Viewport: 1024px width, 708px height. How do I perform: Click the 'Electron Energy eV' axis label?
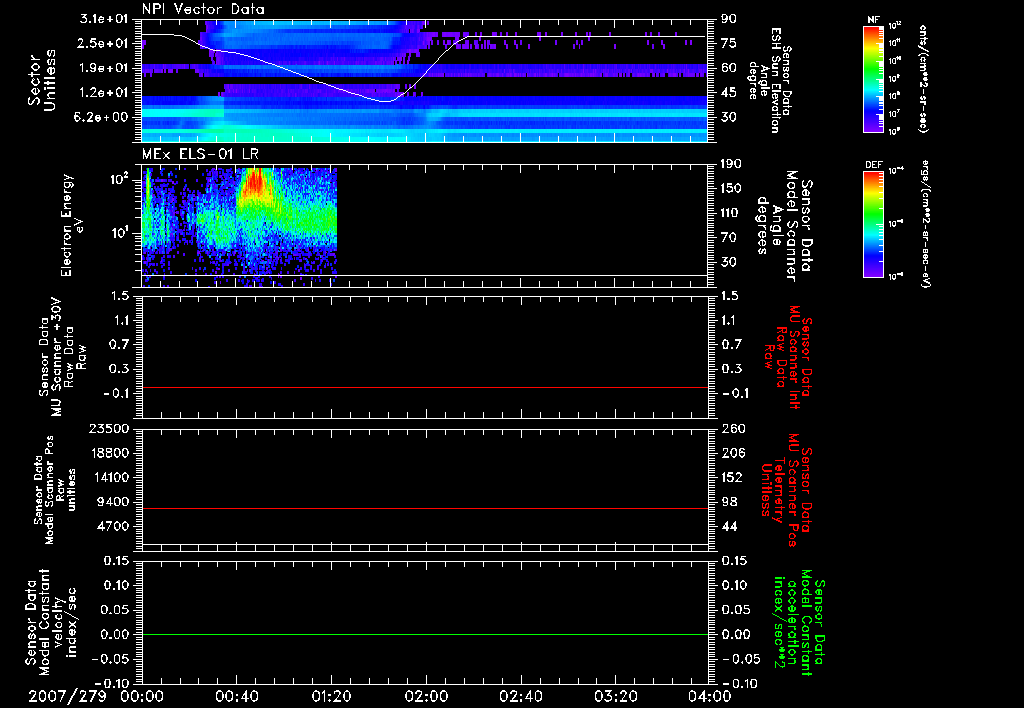(x=72, y=225)
